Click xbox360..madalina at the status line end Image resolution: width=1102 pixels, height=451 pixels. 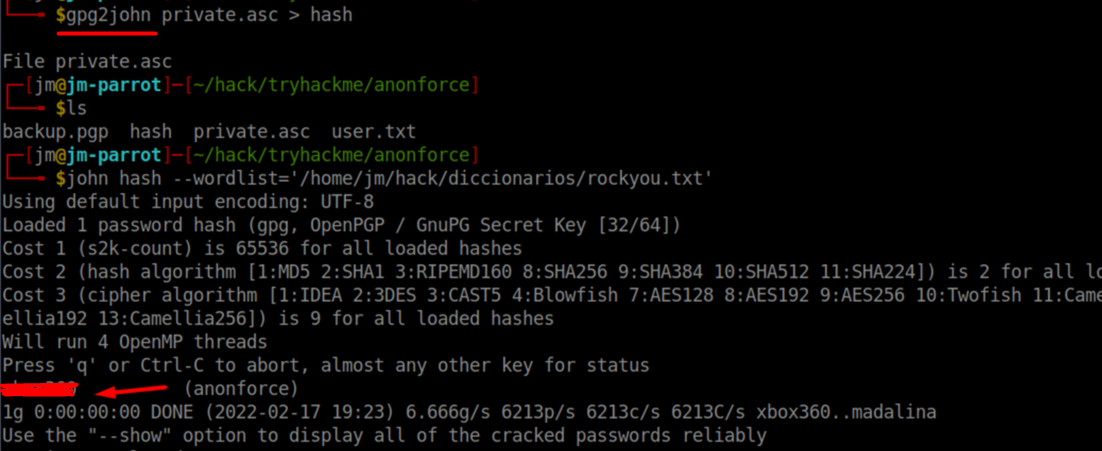coord(846,412)
